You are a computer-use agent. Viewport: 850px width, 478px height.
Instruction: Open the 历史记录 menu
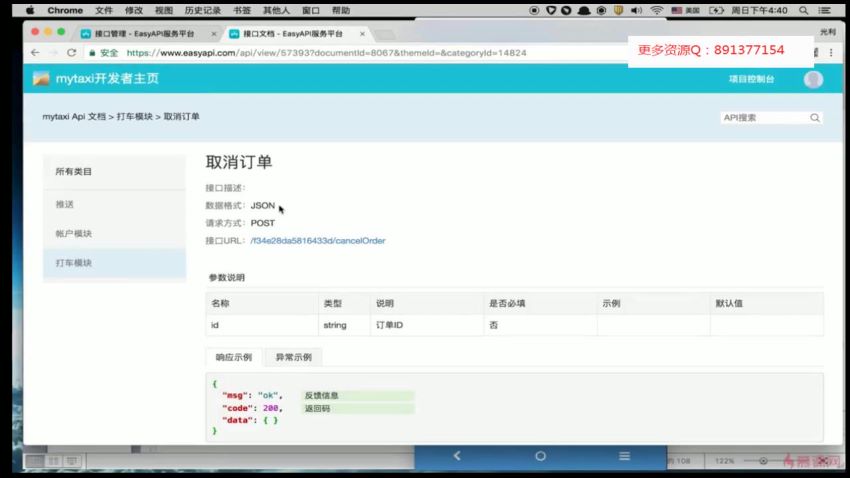tap(203, 10)
